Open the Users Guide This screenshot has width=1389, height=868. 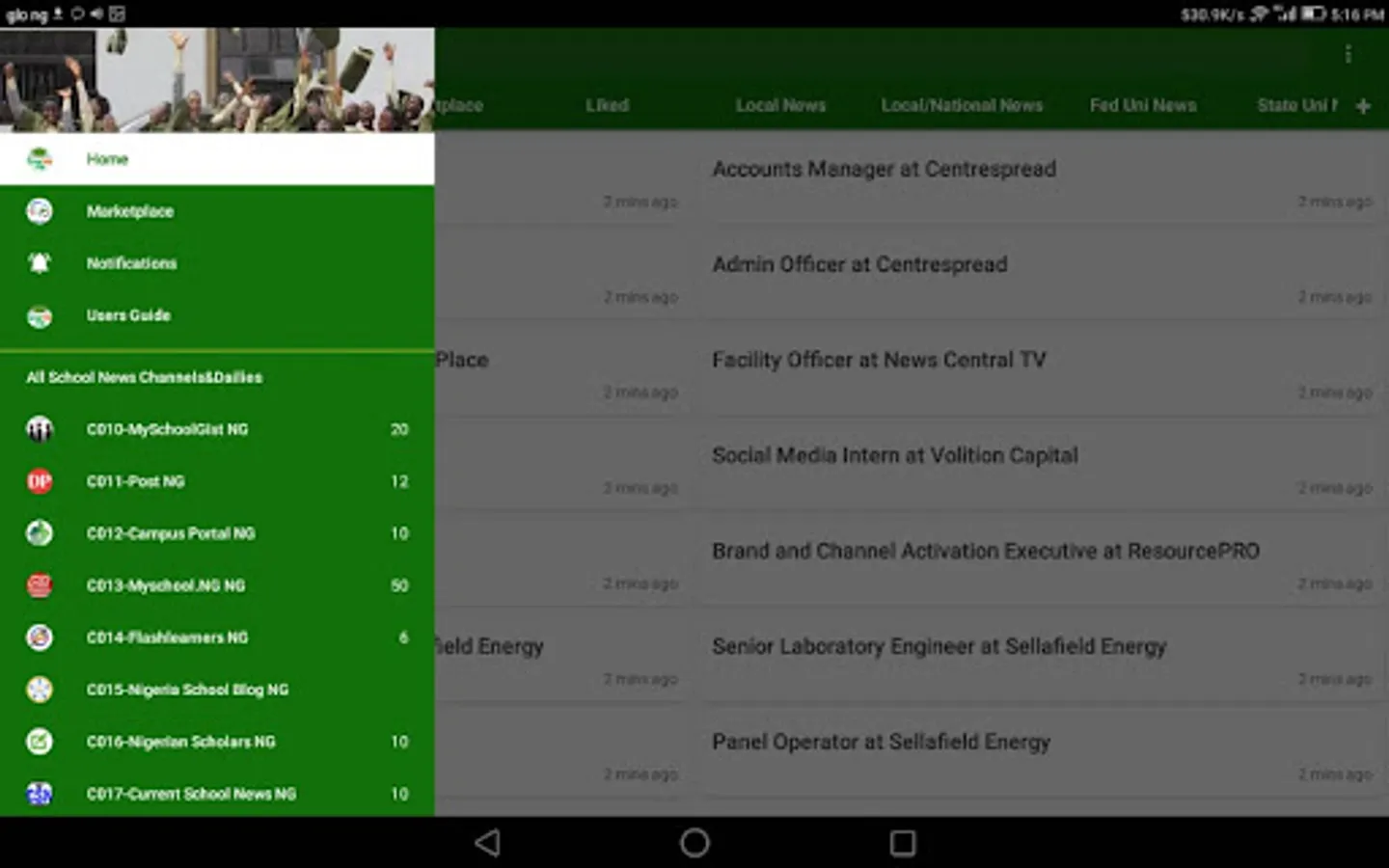point(128,315)
